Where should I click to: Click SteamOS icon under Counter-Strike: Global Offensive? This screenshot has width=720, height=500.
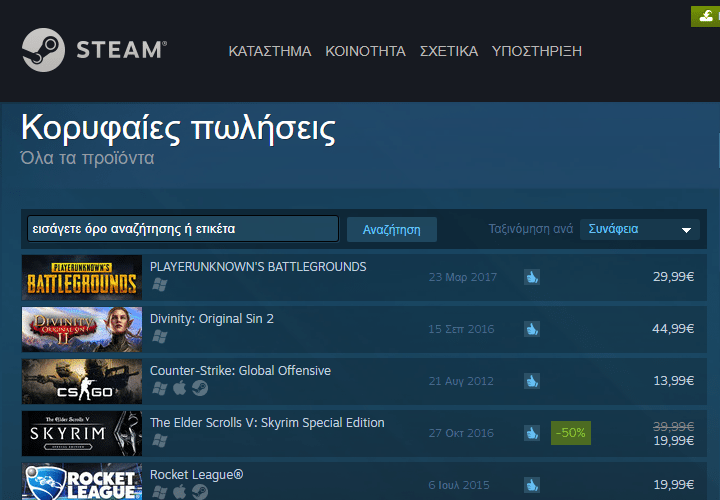click(200, 388)
